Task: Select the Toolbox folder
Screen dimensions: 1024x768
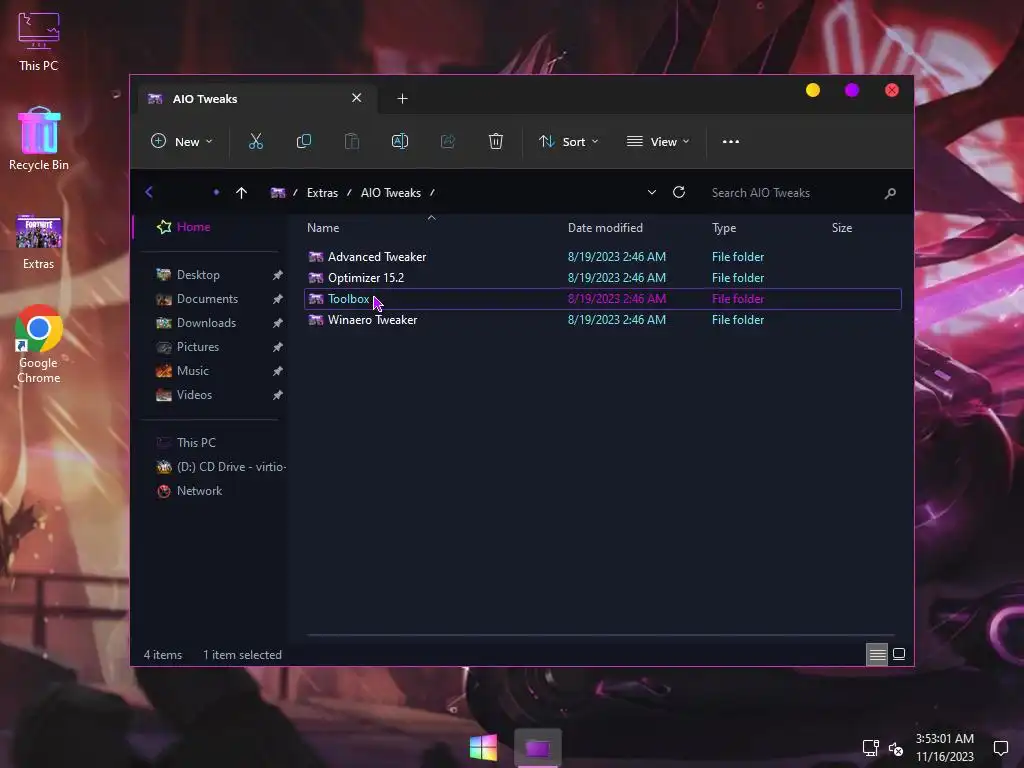Action: [603, 298]
